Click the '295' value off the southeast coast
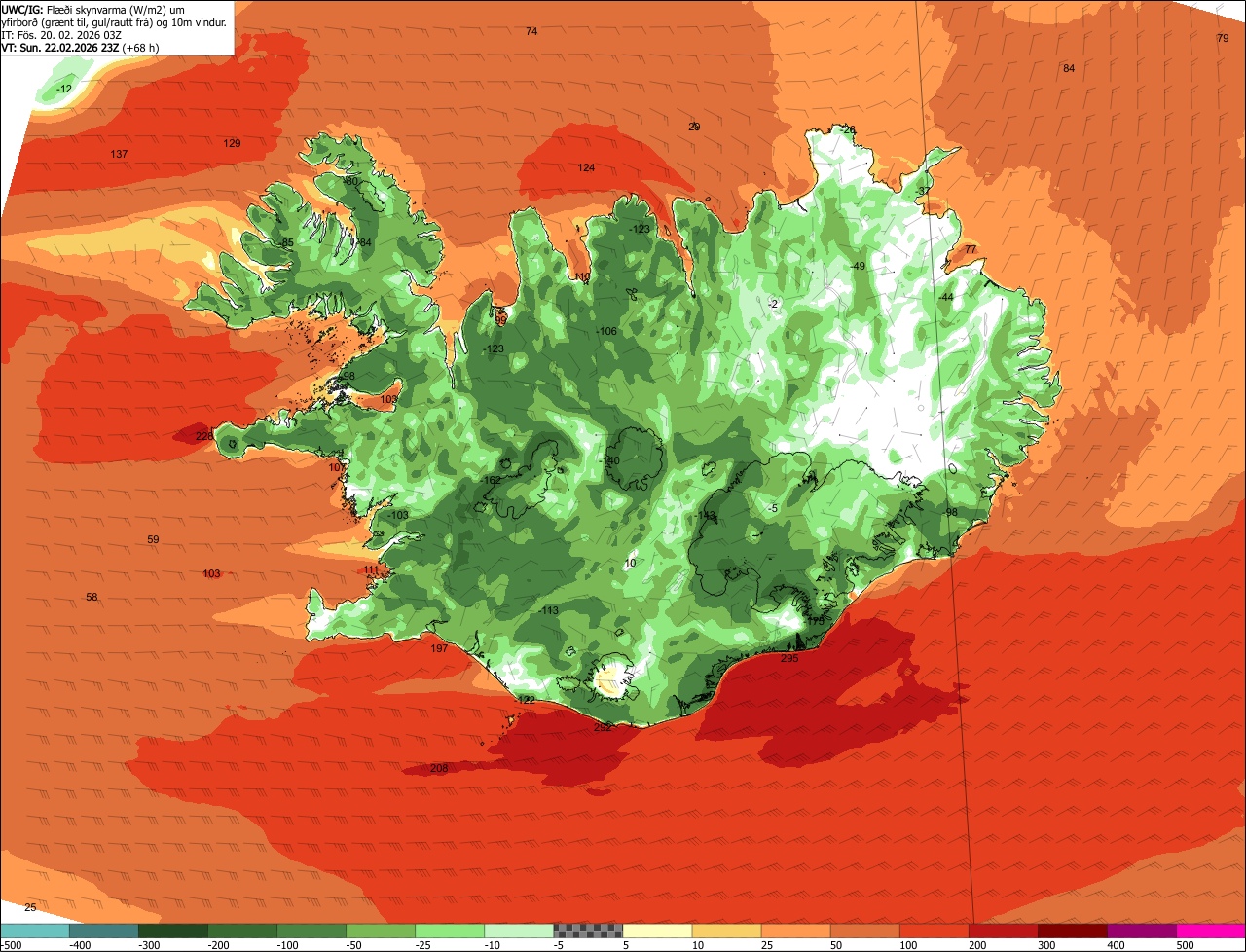 pos(789,658)
